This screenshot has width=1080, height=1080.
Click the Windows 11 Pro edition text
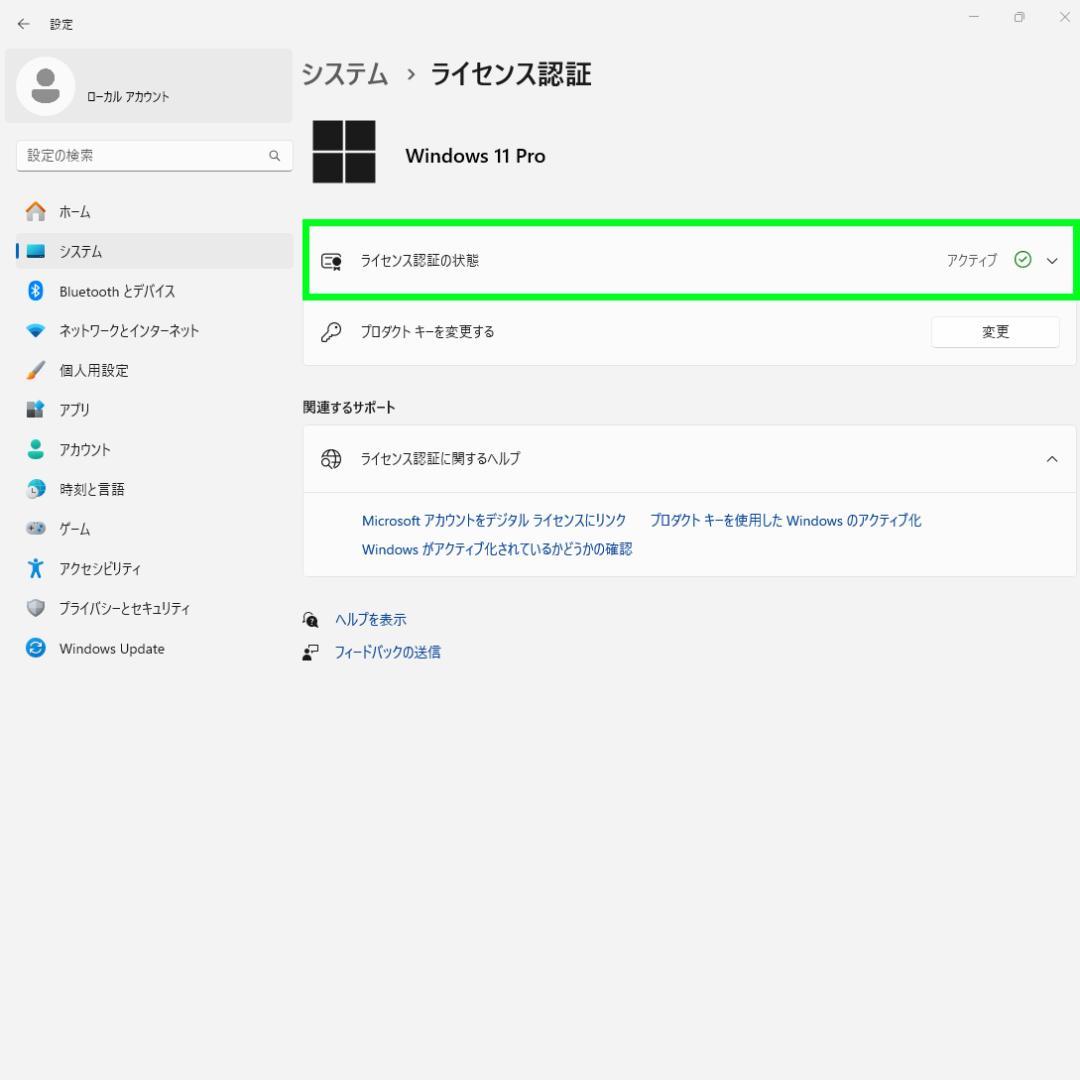(475, 156)
